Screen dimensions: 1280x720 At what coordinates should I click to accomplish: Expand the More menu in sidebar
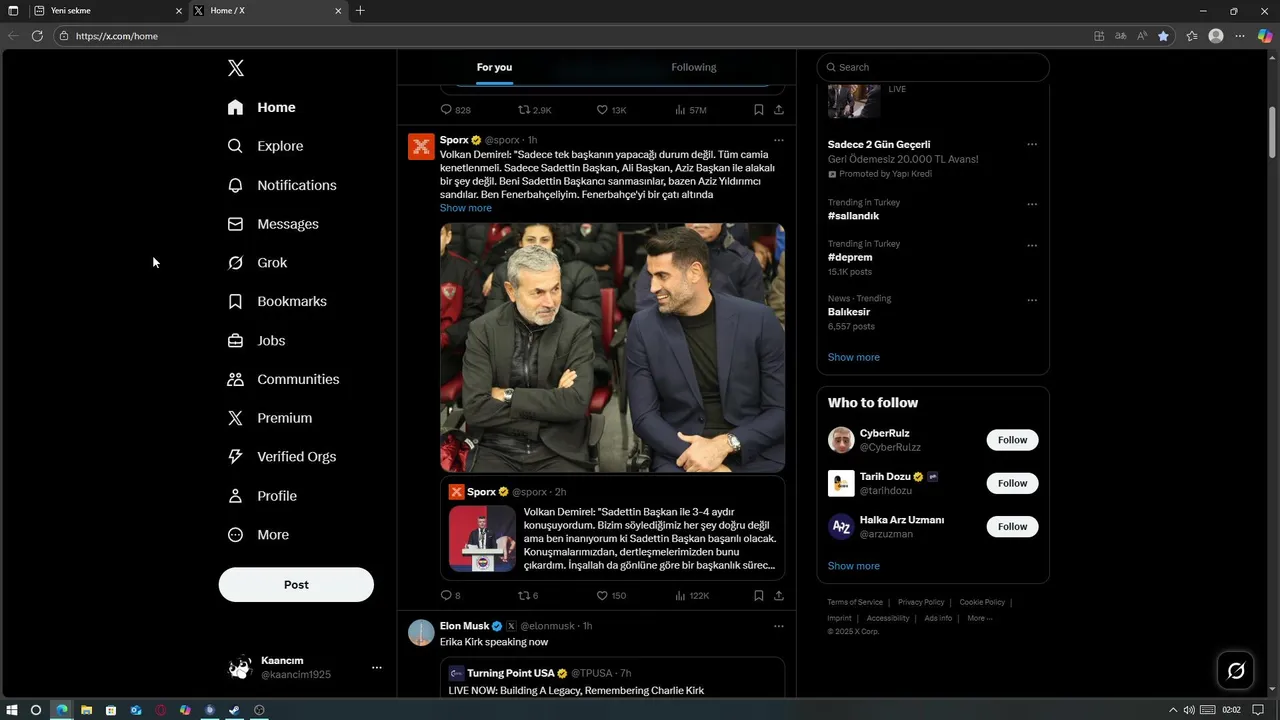(x=258, y=535)
